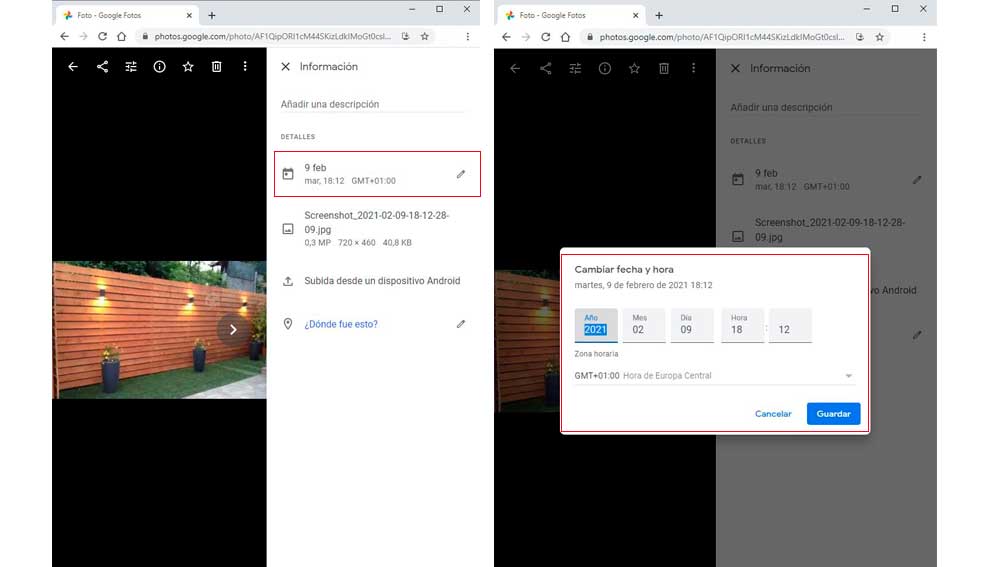Select the Mes field with 02
The width and height of the screenshot is (1000, 567).
point(643,325)
